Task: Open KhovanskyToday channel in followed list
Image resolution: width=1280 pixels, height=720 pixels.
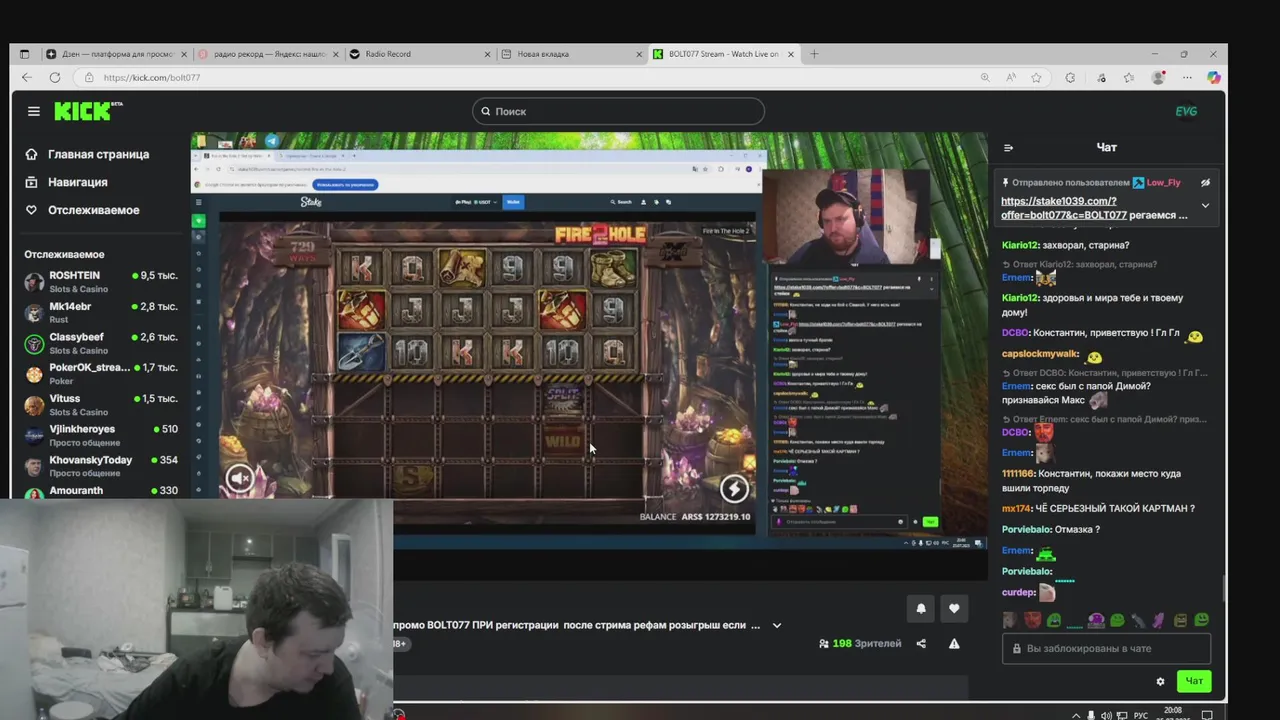Action: (x=102, y=466)
